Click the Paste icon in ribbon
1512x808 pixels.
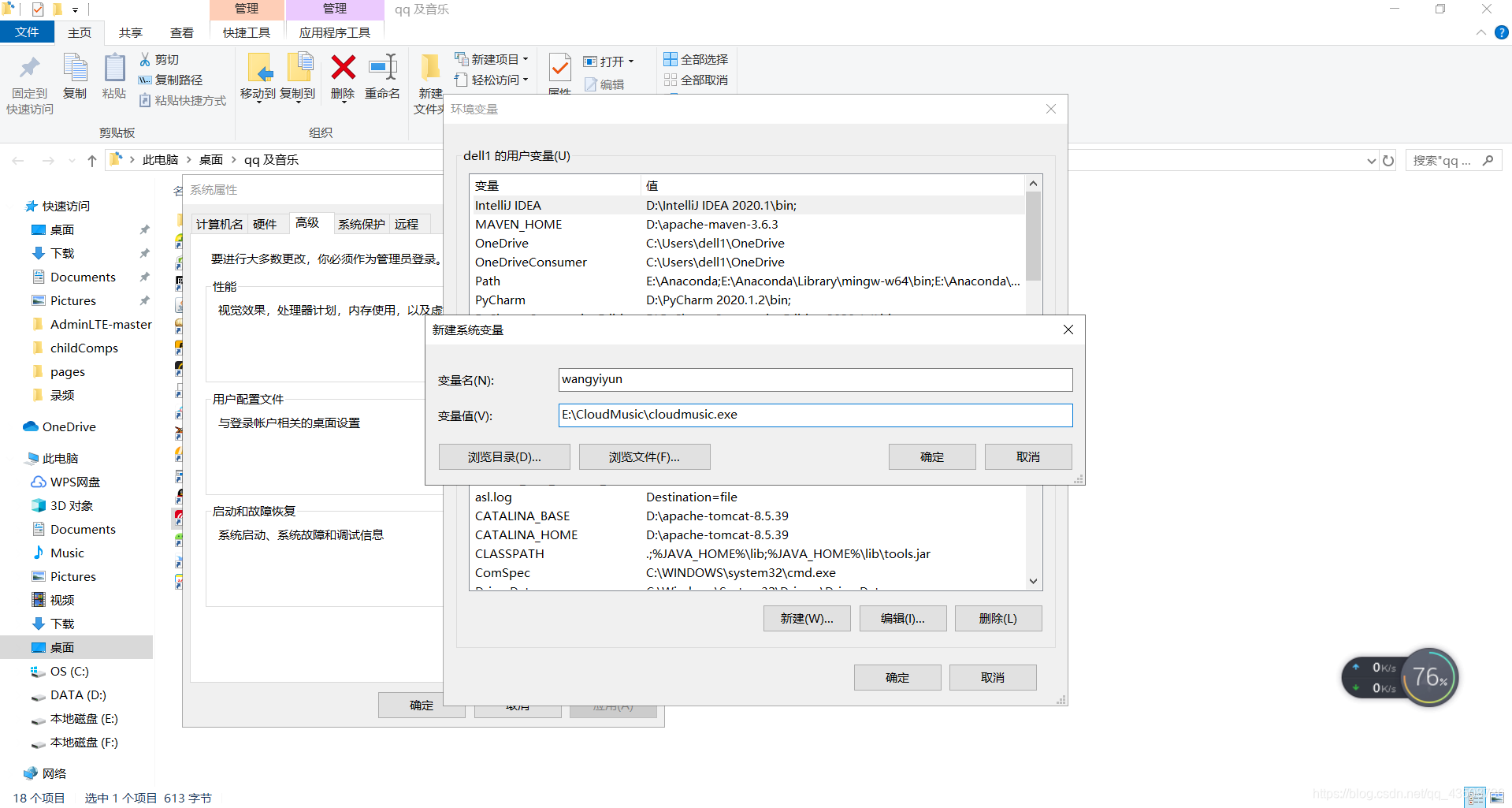114,68
